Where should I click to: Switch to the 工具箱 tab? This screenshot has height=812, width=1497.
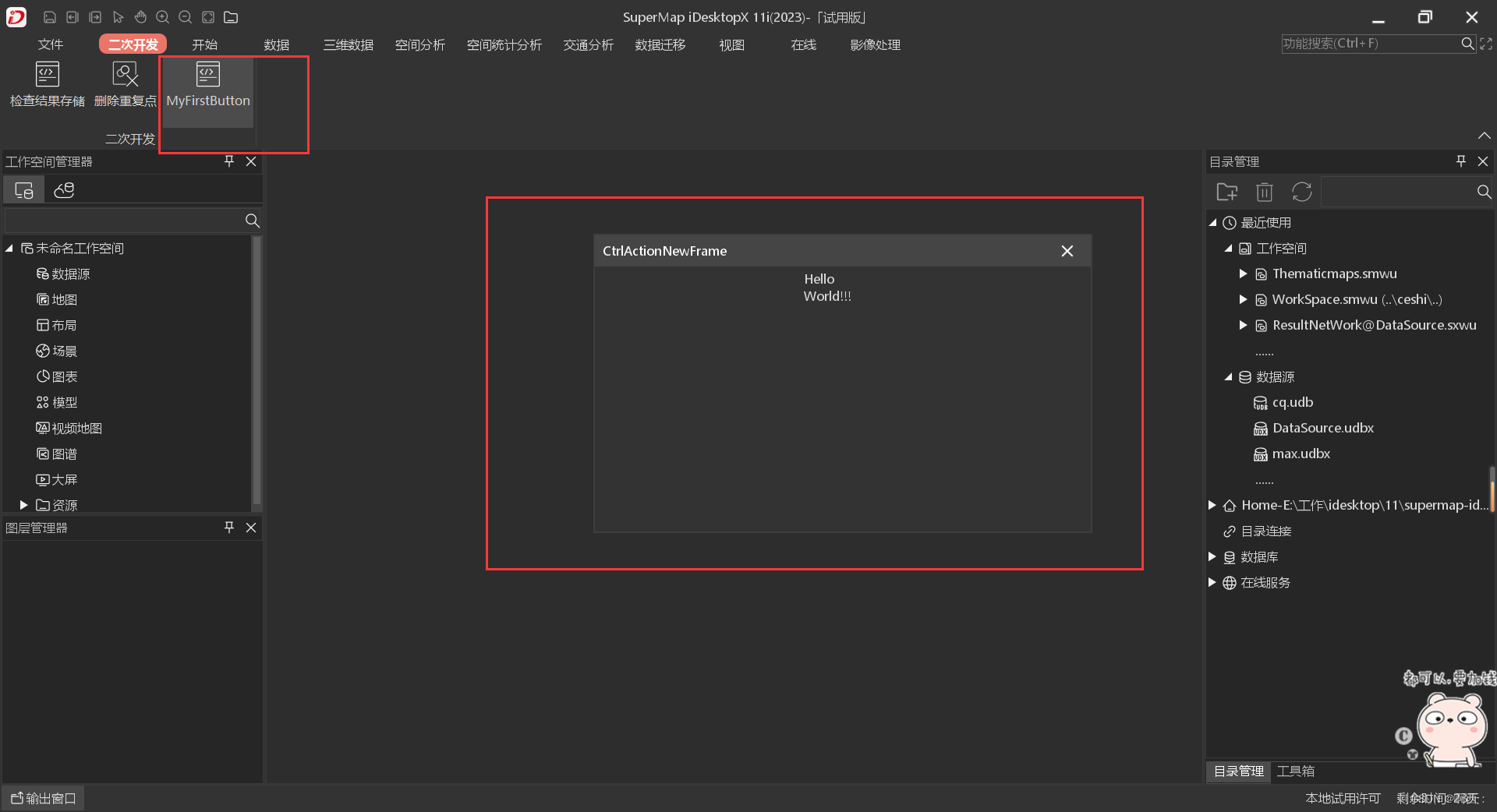[x=1296, y=771]
